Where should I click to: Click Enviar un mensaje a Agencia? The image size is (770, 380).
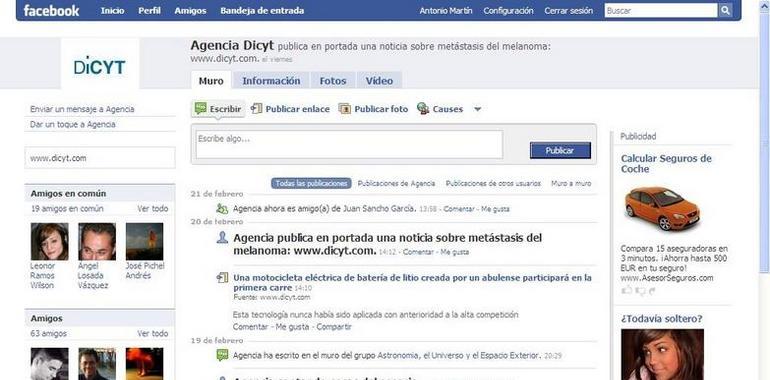click(x=82, y=109)
